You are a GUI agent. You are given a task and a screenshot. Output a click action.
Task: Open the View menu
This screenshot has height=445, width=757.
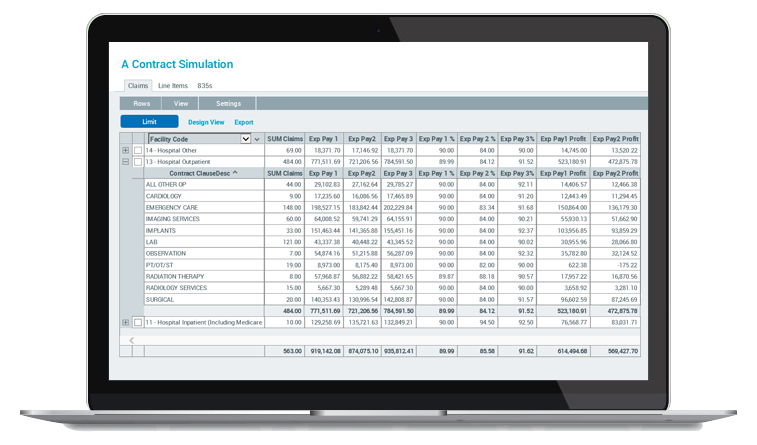click(x=181, y=103)
